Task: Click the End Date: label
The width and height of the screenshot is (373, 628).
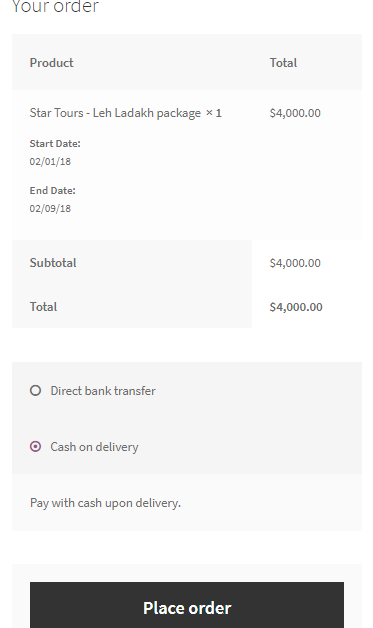Action: pyautogui.click(x=52, y=190)
